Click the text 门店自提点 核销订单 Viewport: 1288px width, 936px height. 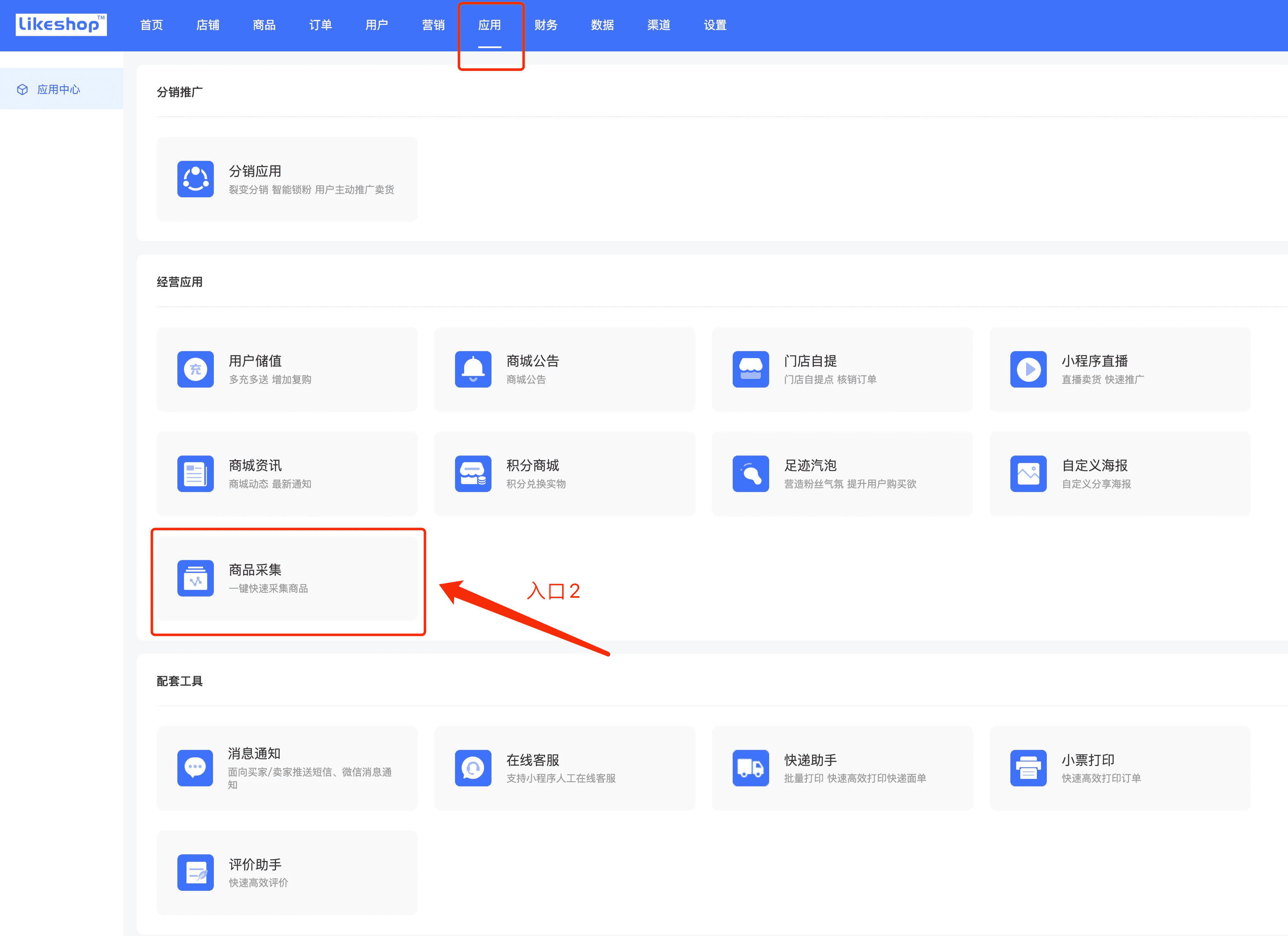click(x=830, y=379)
